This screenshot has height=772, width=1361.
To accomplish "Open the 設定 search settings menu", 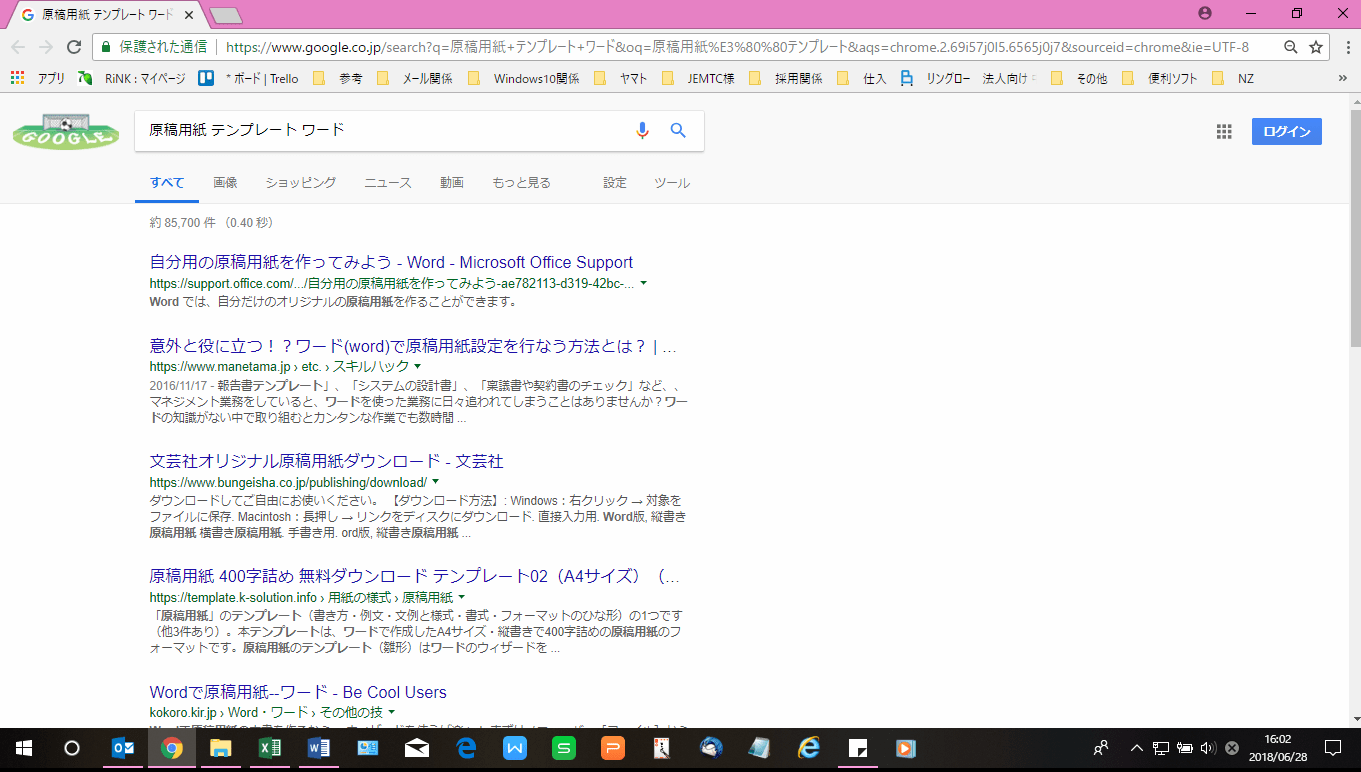I will point(615,183).
